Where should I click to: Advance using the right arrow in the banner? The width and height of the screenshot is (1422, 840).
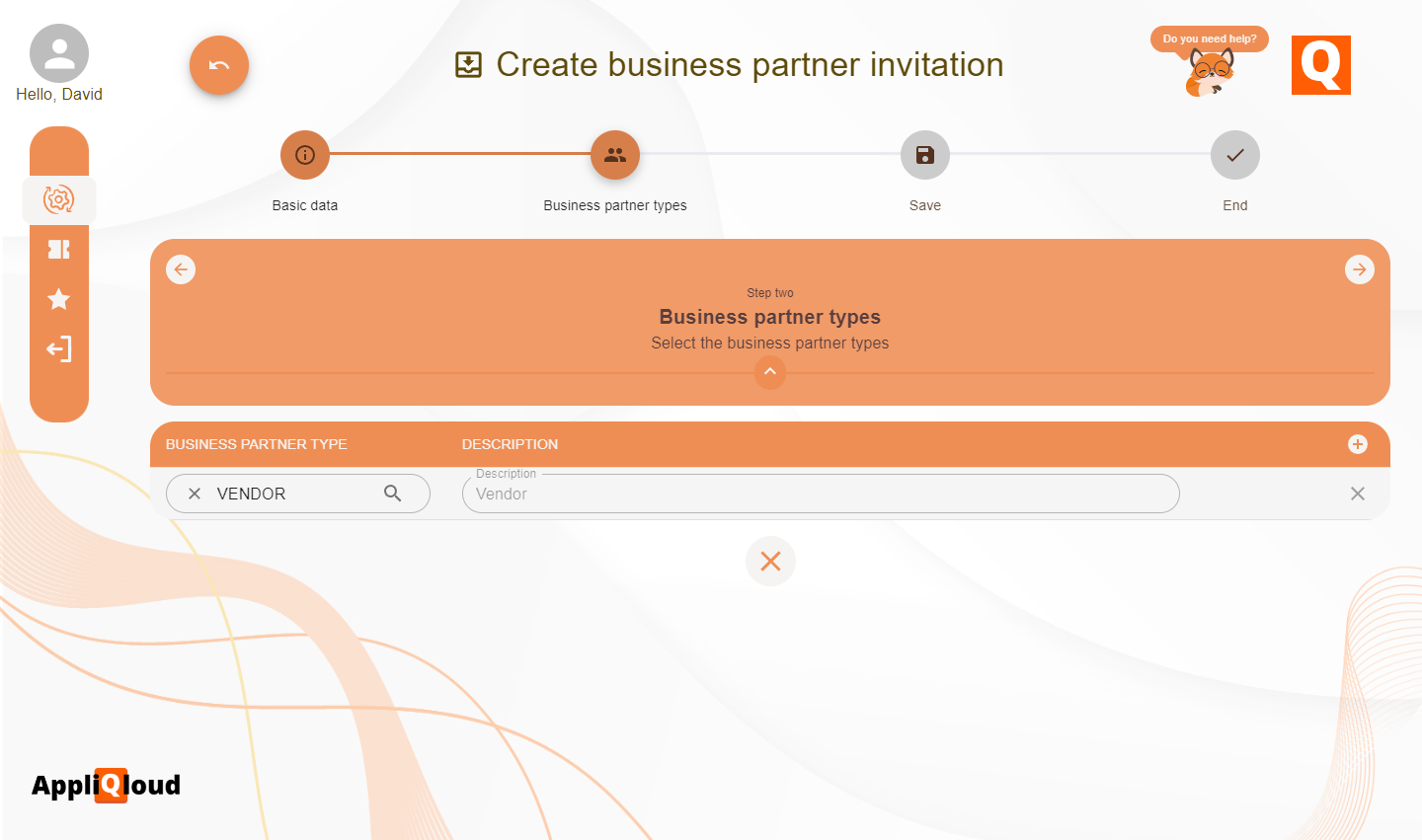pos(1360,268)
